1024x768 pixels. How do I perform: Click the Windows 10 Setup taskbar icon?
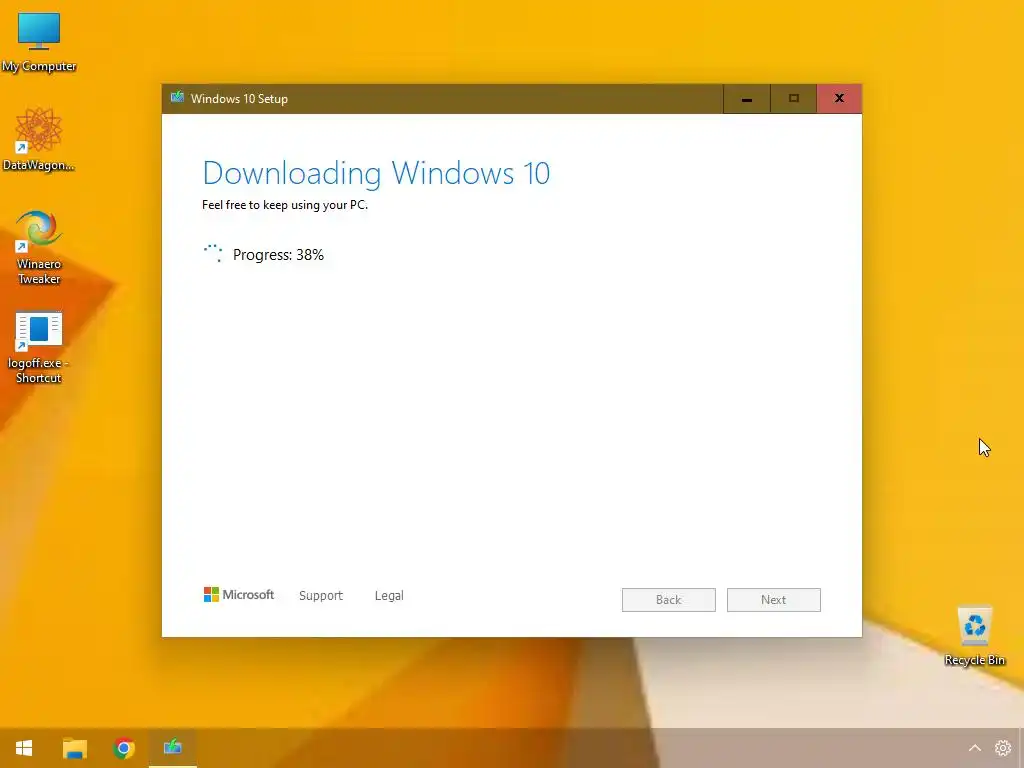click(172, 746)
